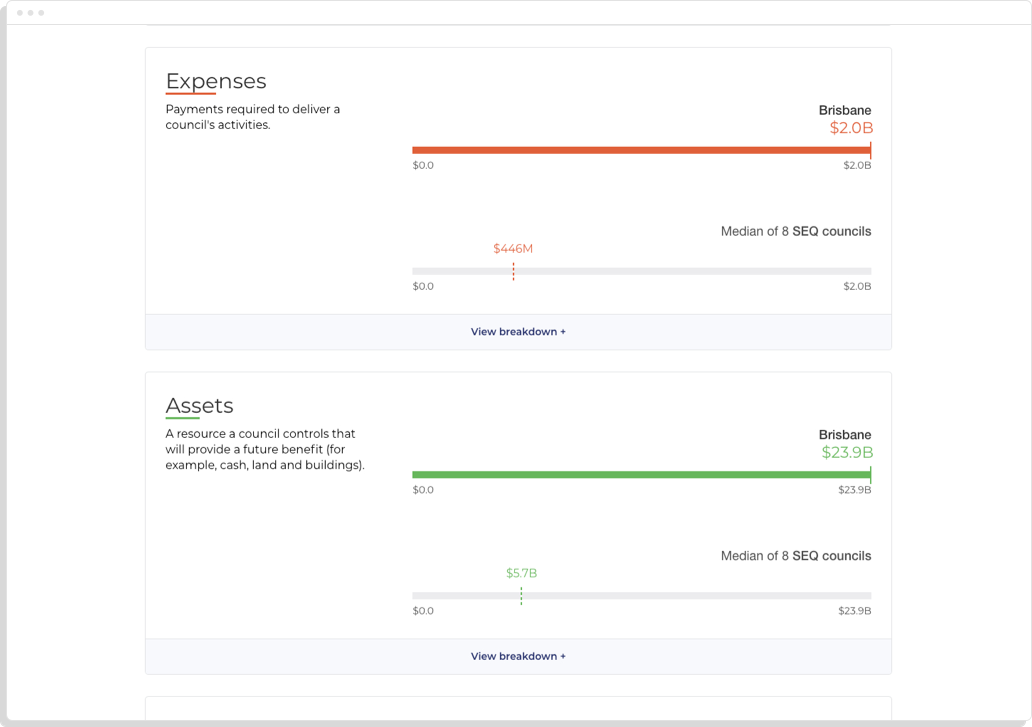The width and height of the screenshot is (1032, 727).
Task: Click the green $23.9B Brisbane assets value
Action: tap(847, 452)
